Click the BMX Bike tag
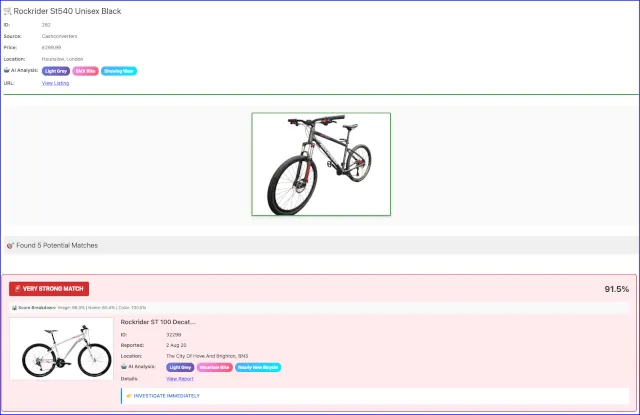The height and width of the screenshot is (415, 640). click(86, 71)
